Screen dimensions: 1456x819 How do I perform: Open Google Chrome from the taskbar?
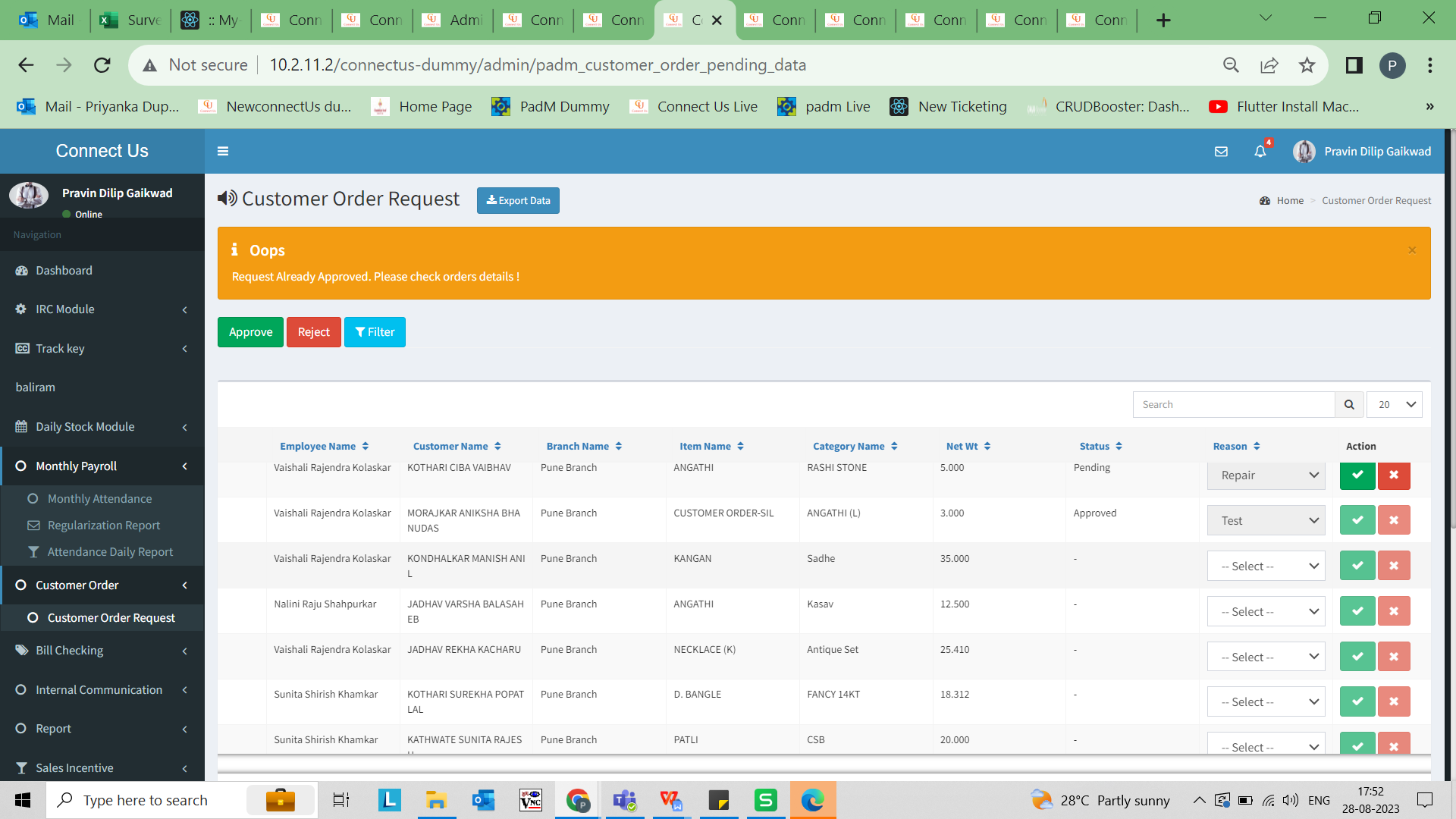coord(578,800)
